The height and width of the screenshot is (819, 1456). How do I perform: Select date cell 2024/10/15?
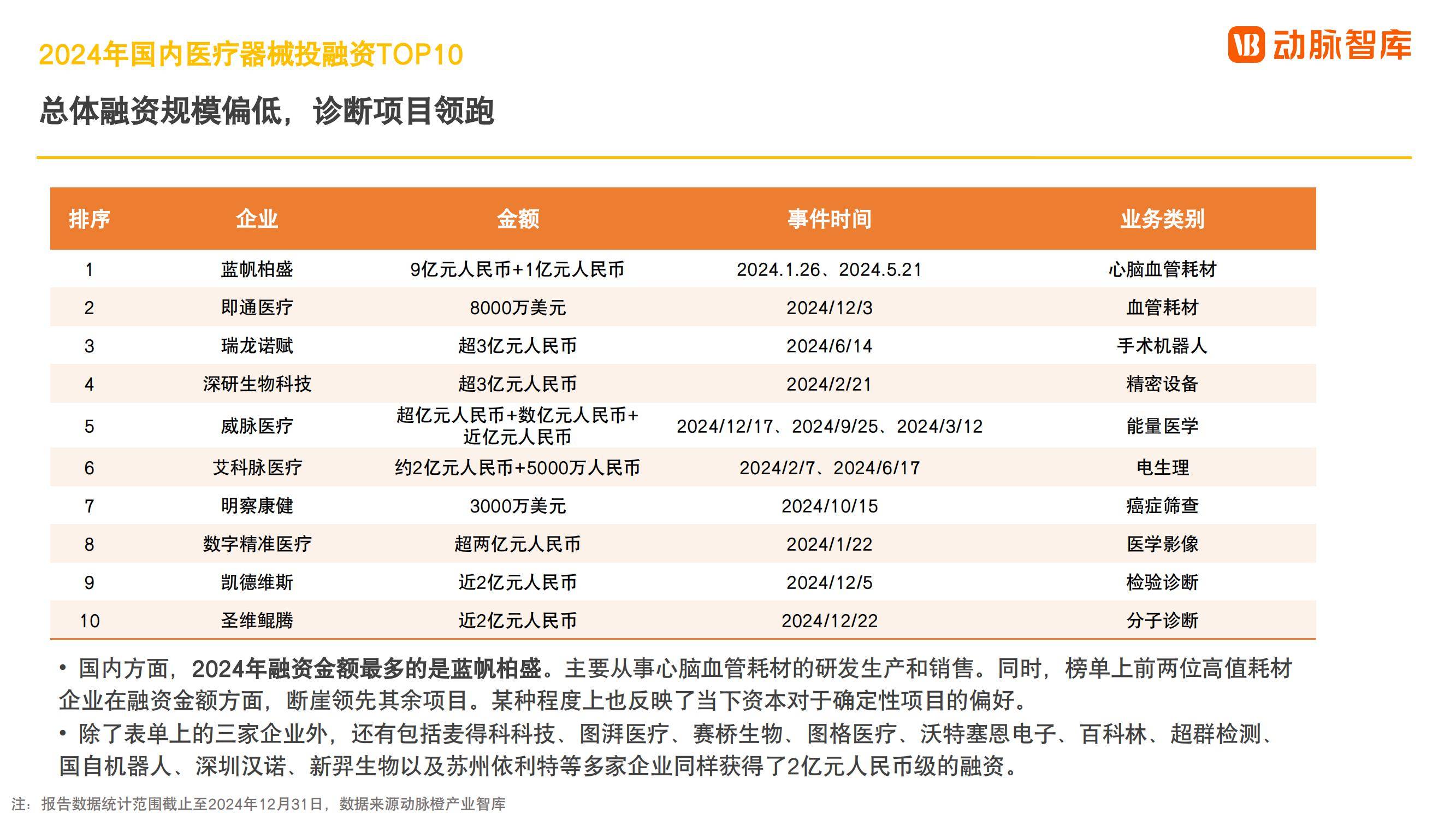[x=829, y=505]
